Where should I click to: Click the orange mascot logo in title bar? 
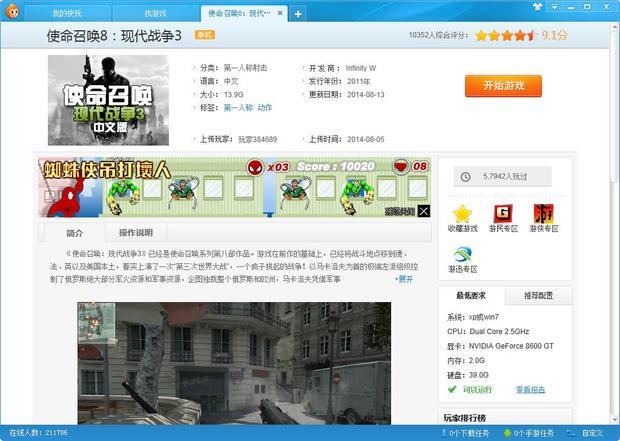click(x=12, y=11)
